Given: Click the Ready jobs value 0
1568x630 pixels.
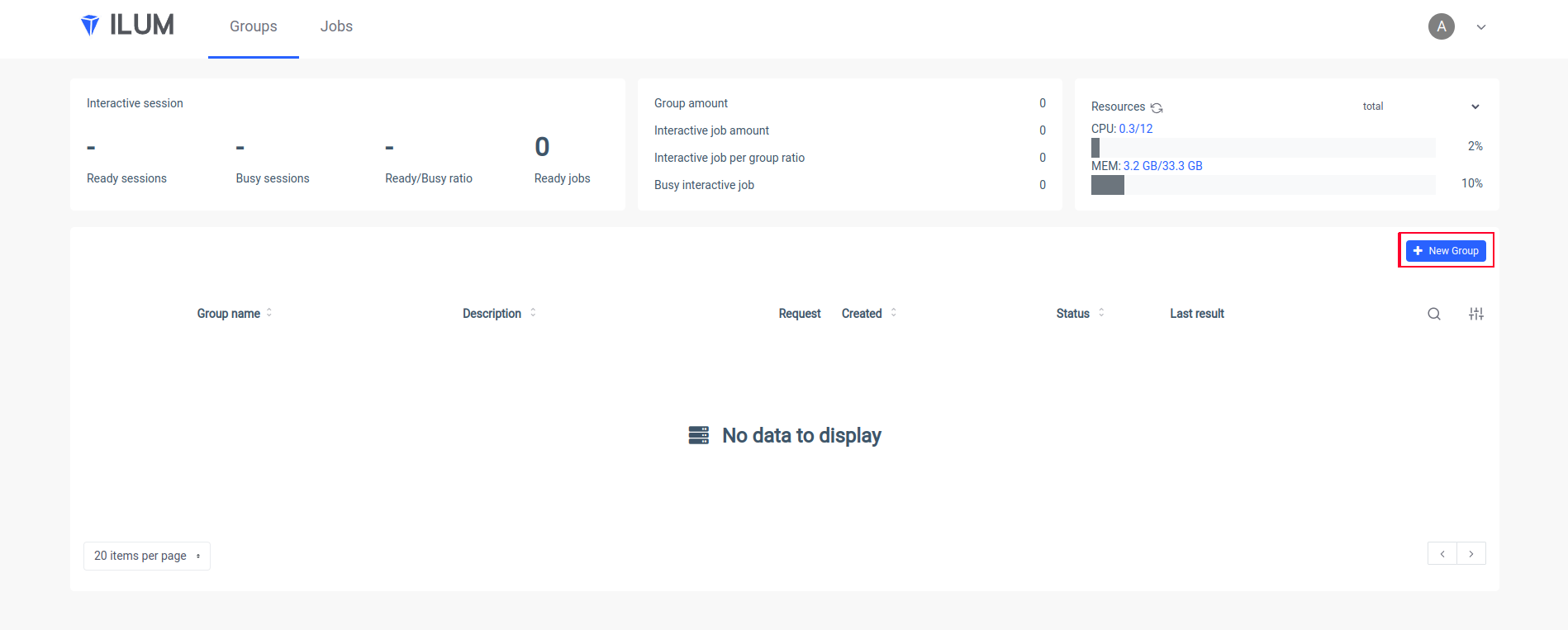Looking at the screenshot, I should click(x=542, y=147).
